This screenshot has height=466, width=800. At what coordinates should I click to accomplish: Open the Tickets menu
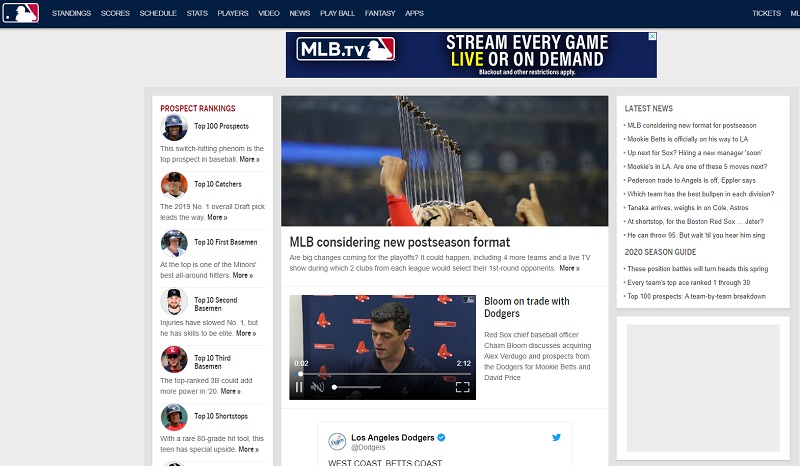pos(766,13)
